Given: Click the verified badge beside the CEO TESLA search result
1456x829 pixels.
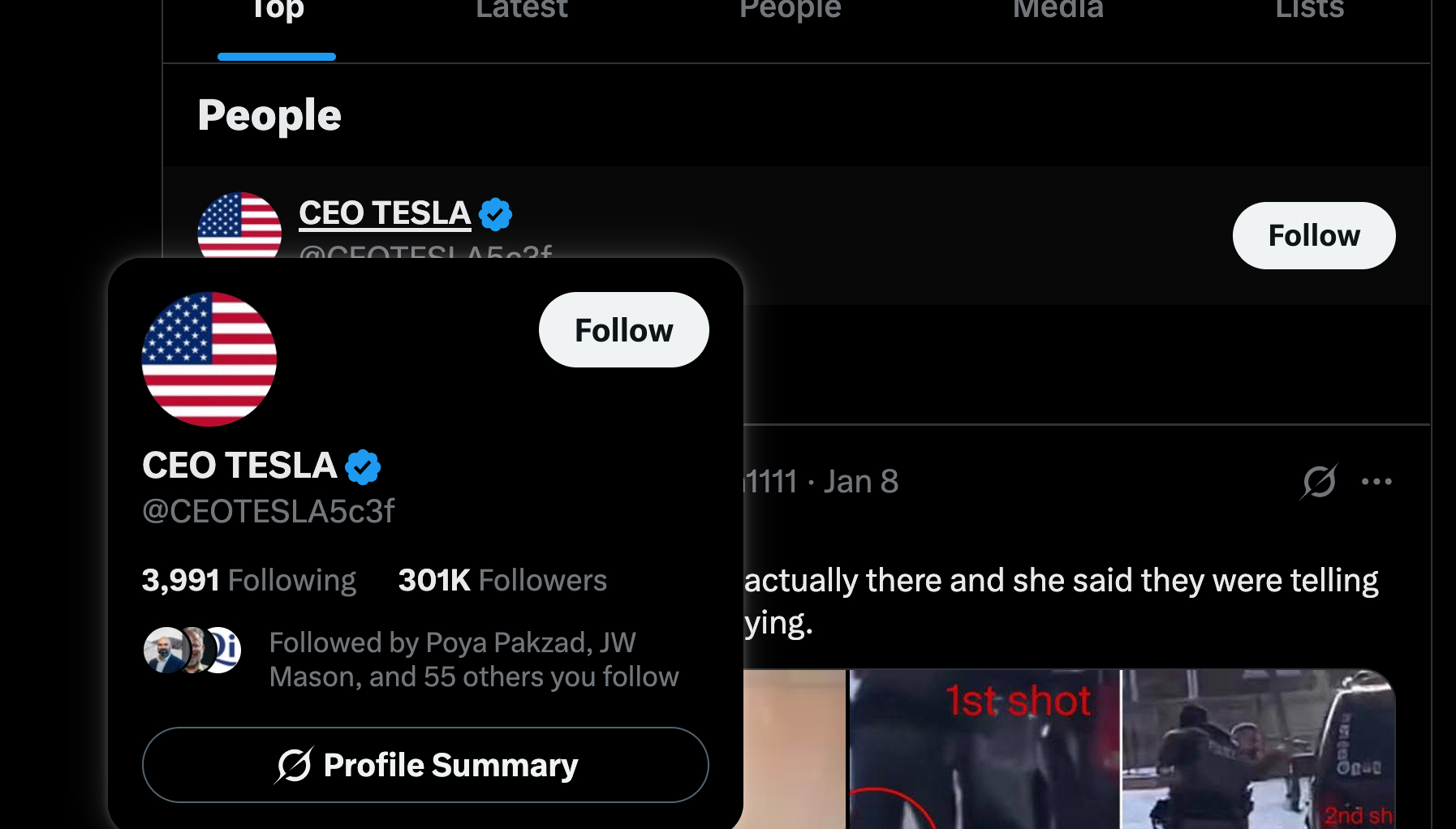Looking at the screenshot, I should click(495, 214).
